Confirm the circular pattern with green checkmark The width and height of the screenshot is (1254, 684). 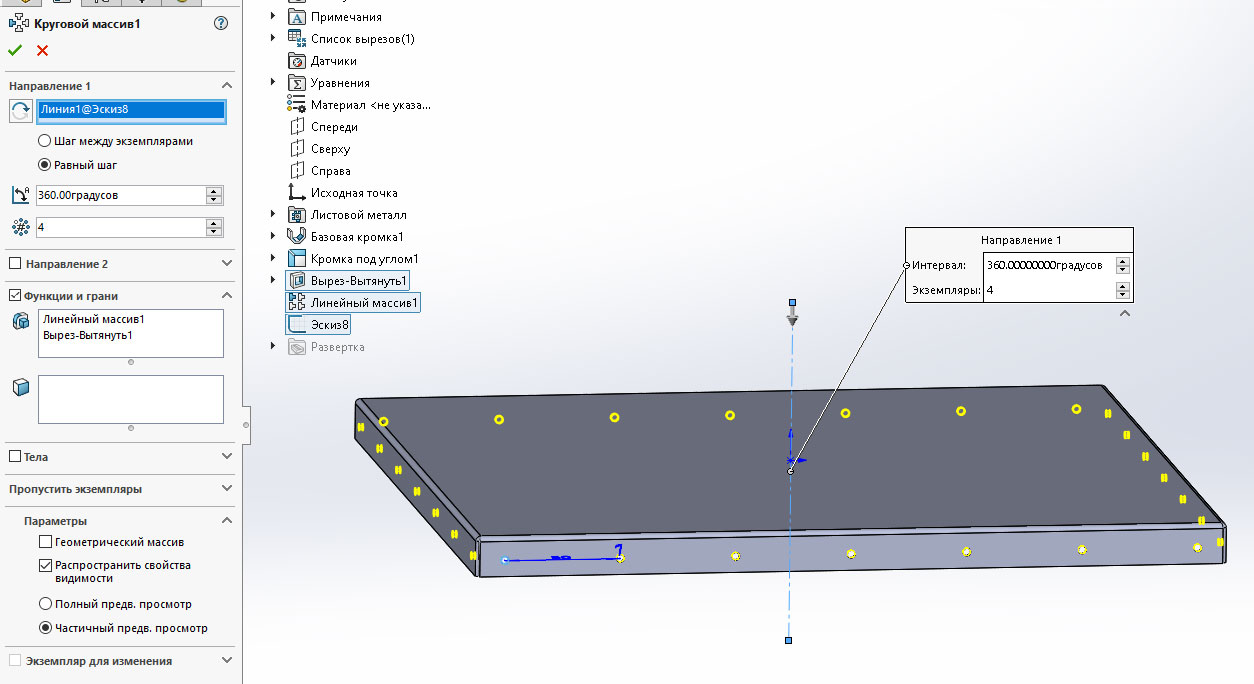pyautogui.click(x=15, y=50)
